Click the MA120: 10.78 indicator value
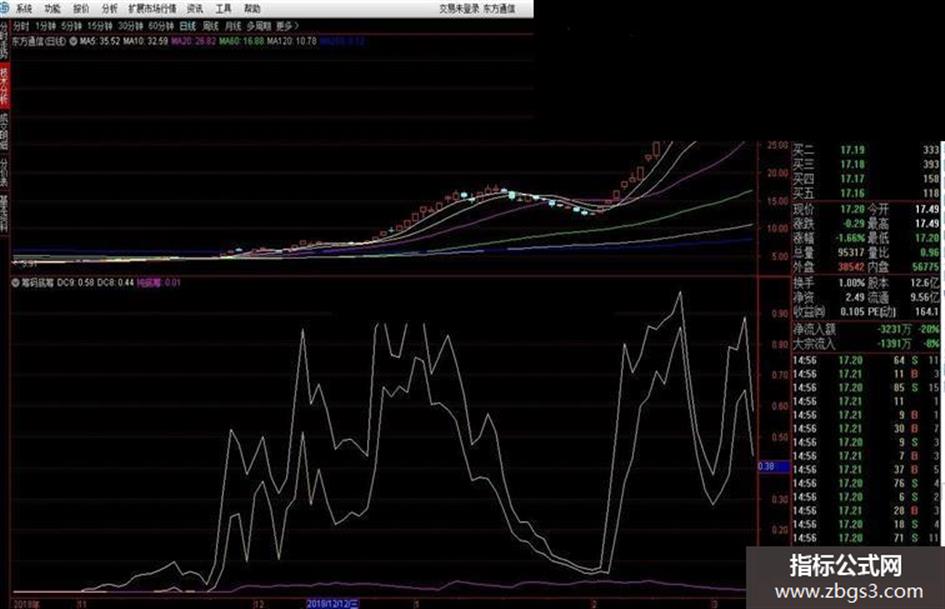 coord(292,42)
